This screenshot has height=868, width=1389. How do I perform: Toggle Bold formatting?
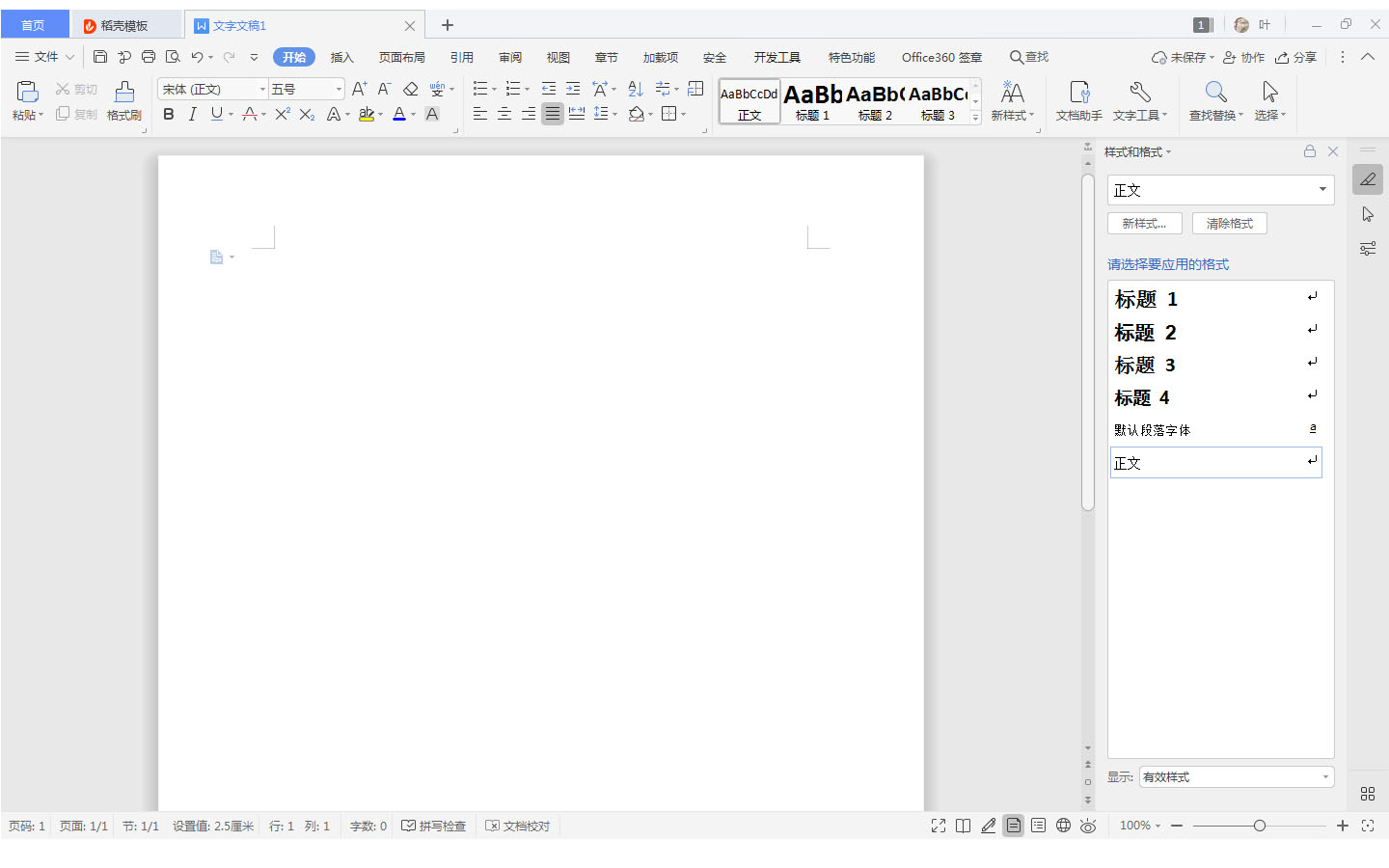169,114
